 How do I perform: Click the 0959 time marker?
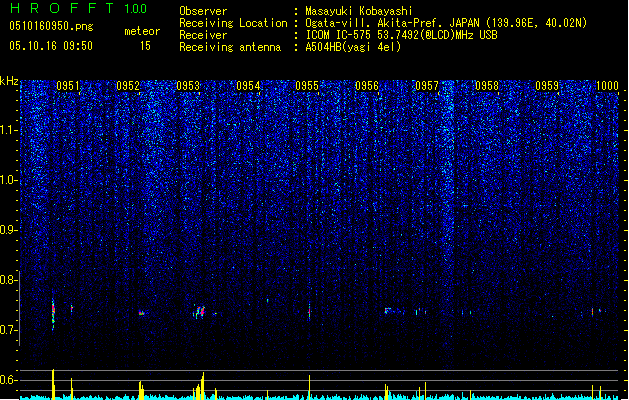[x=547, y=86]
